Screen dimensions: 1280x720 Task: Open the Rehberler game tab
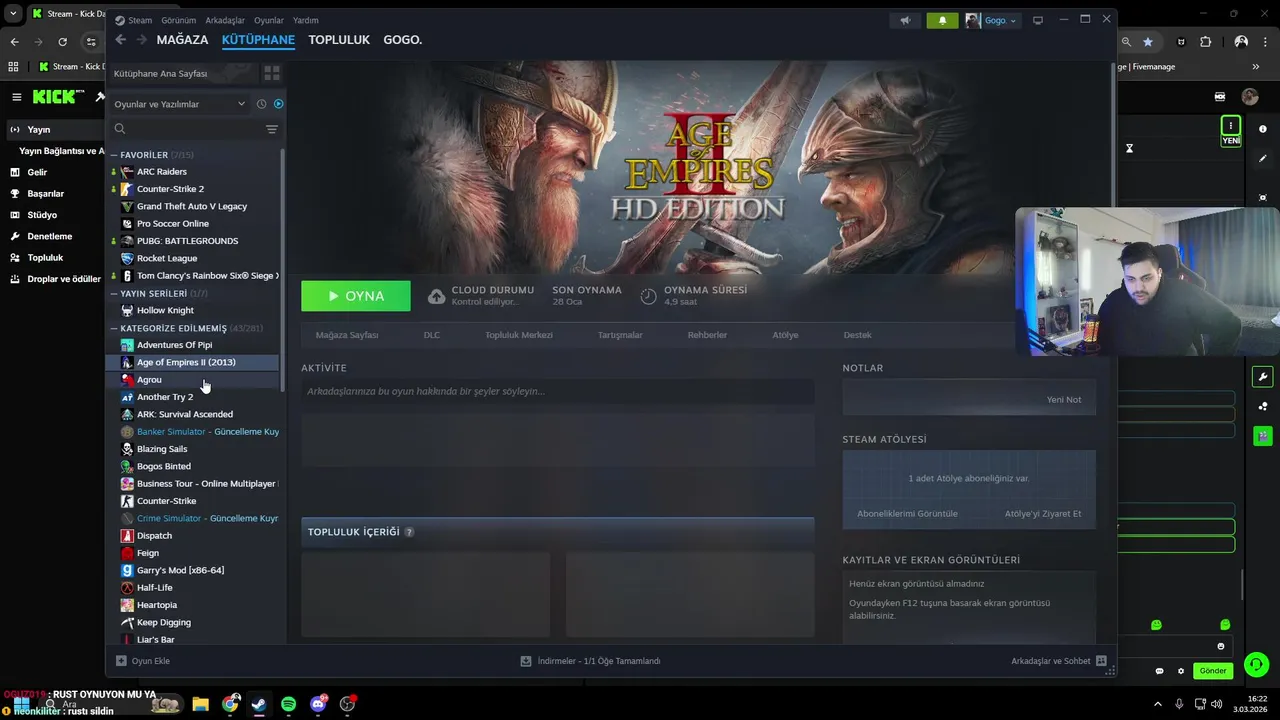[707, 335]
